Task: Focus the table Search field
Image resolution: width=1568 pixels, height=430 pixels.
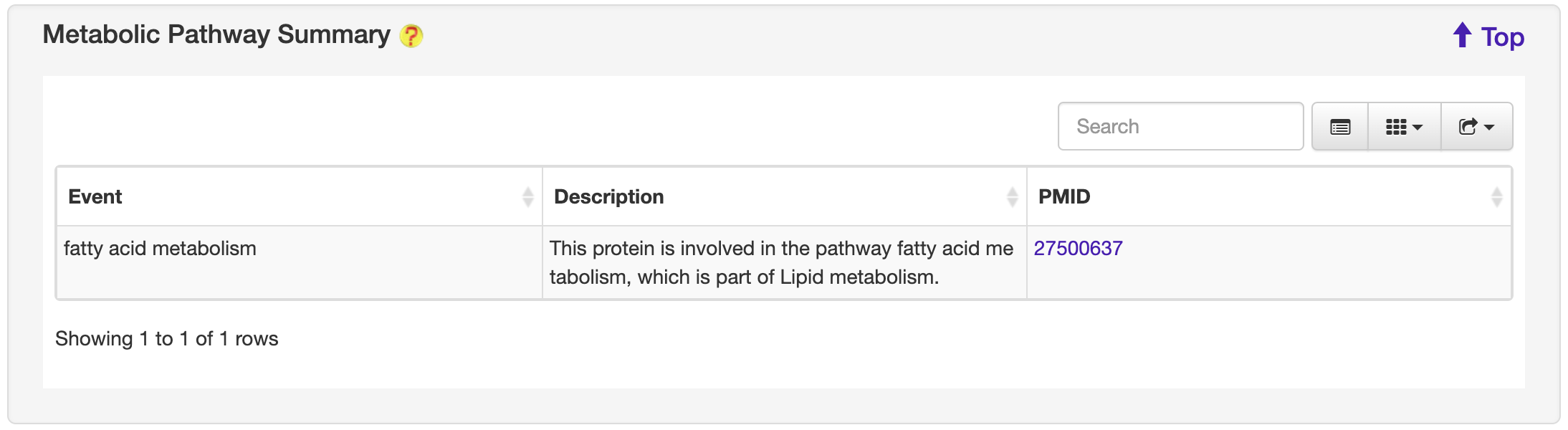Action: pos(1180,127)
